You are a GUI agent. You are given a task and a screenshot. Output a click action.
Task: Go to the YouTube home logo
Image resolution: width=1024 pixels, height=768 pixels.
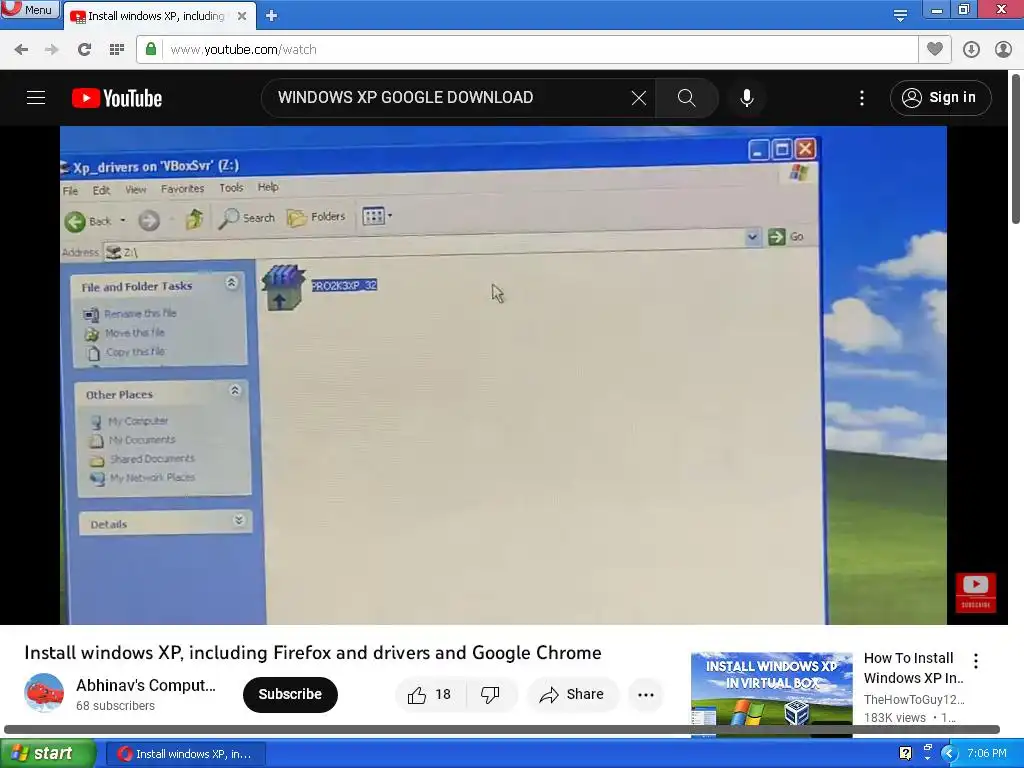pos(117,98)
